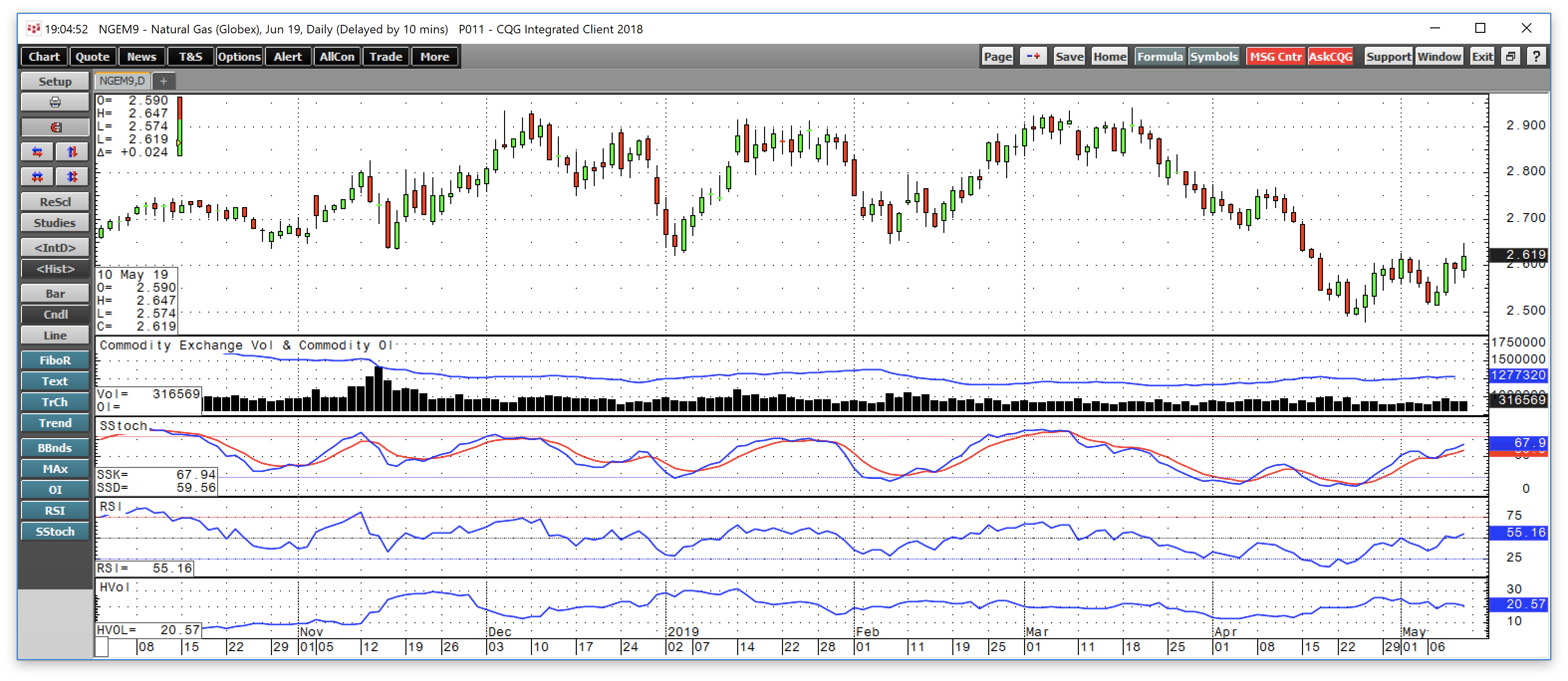
Task: Open the Support menu
Action: click(1388, 57)
